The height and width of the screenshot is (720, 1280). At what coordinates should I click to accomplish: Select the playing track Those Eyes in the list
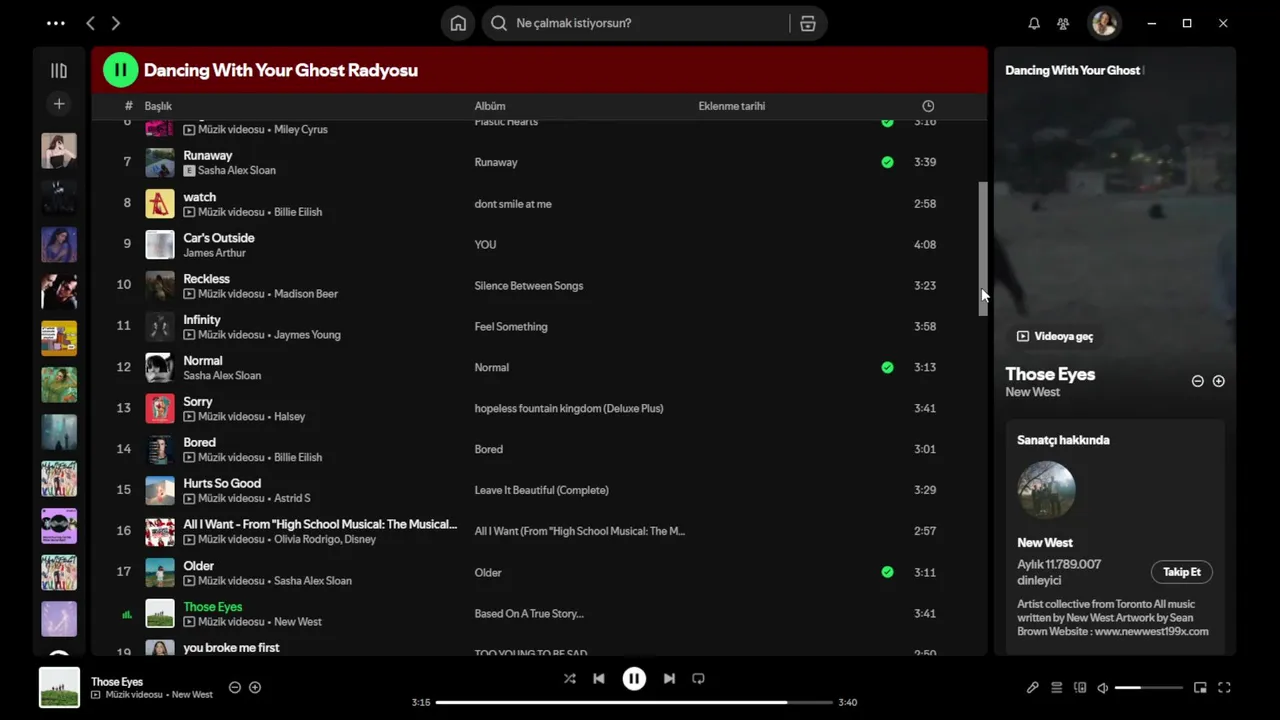(213, 607)
